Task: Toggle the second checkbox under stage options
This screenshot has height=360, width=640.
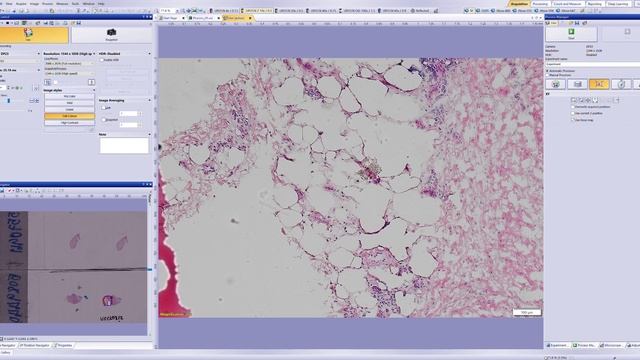Action: [x=573, y=113]
